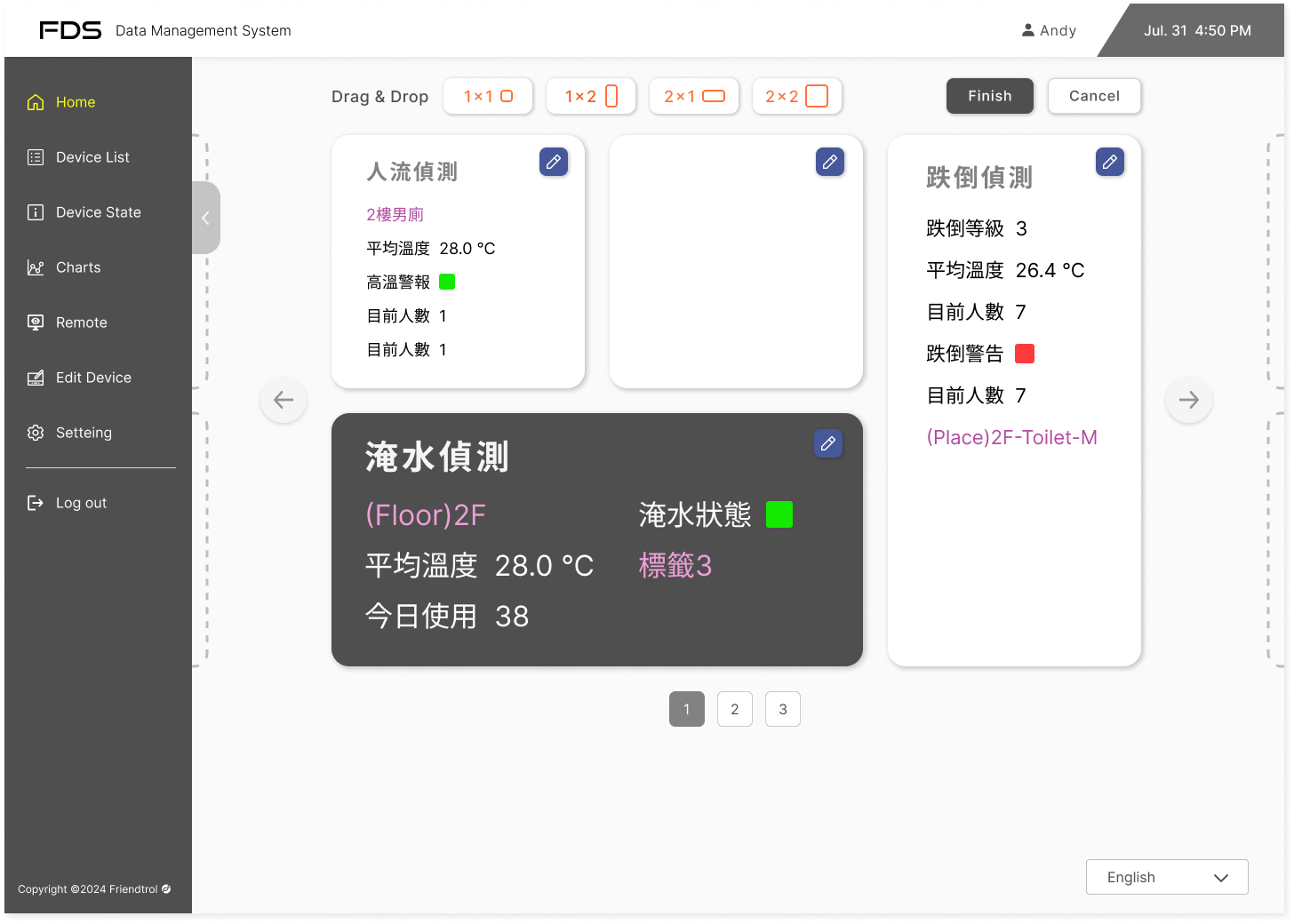Go to next dashboard with right arrow
Screen dimensions: 1294x924
[1189, 400]
